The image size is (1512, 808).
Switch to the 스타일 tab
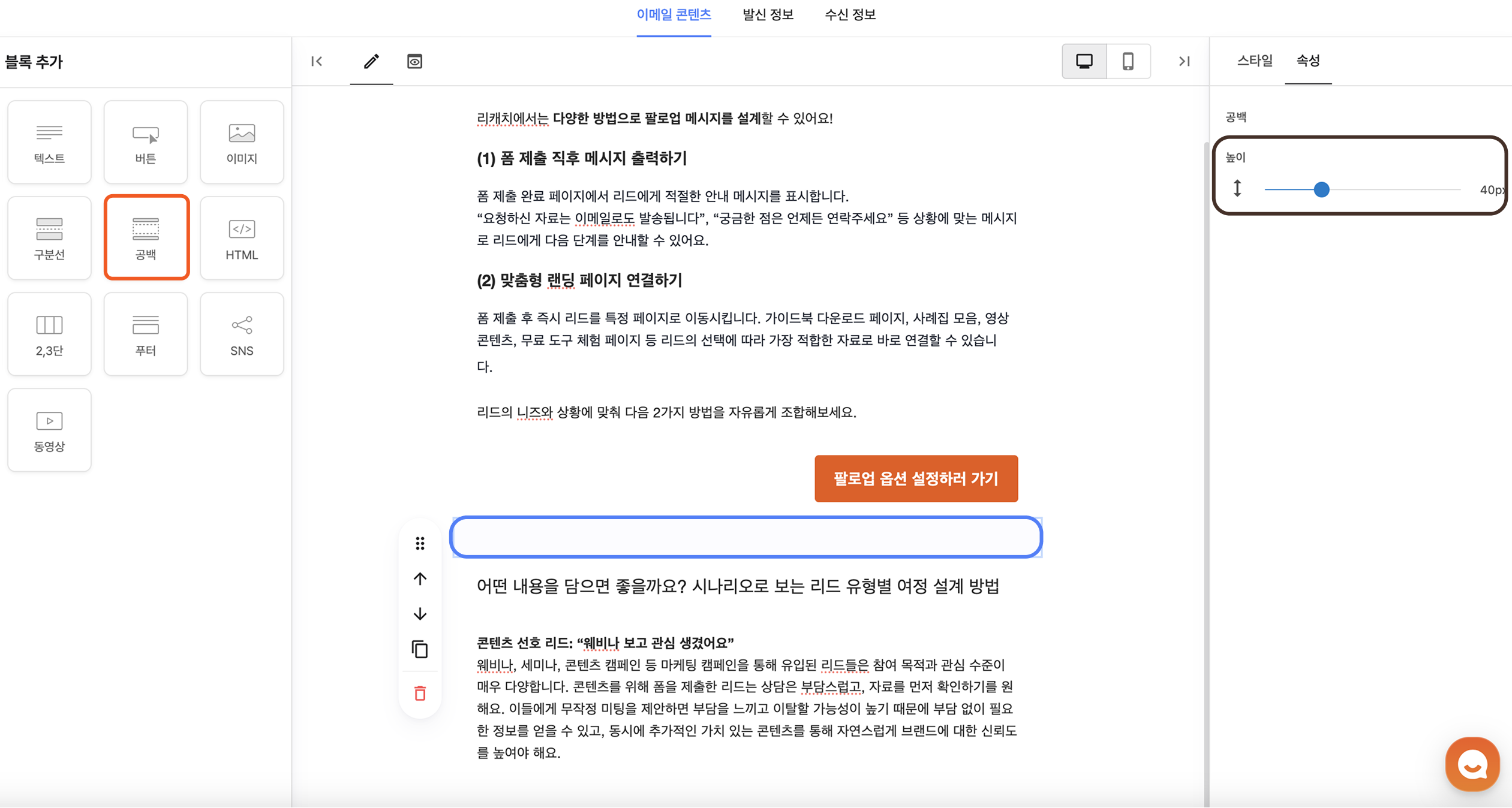point(1254,61)
